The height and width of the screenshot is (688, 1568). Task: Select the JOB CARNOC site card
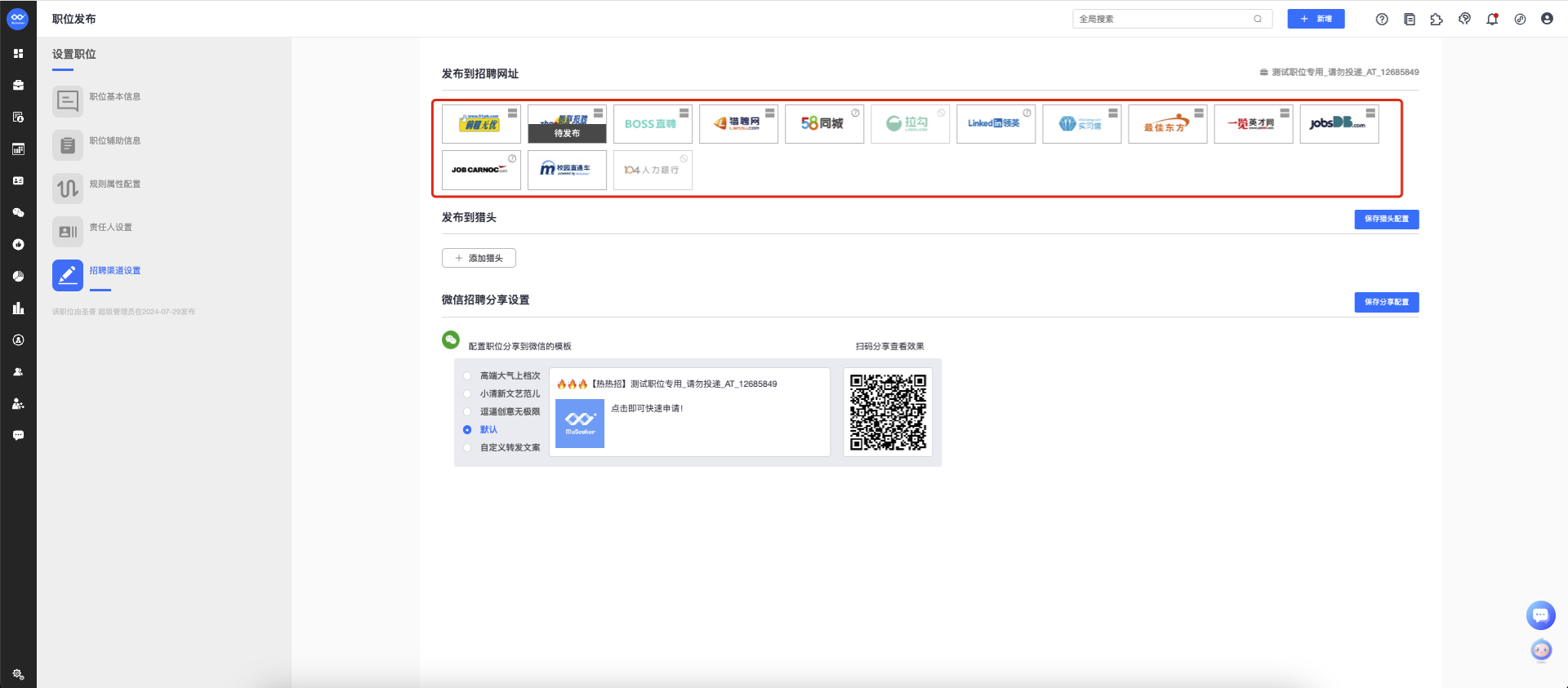(x=481, y=170)
